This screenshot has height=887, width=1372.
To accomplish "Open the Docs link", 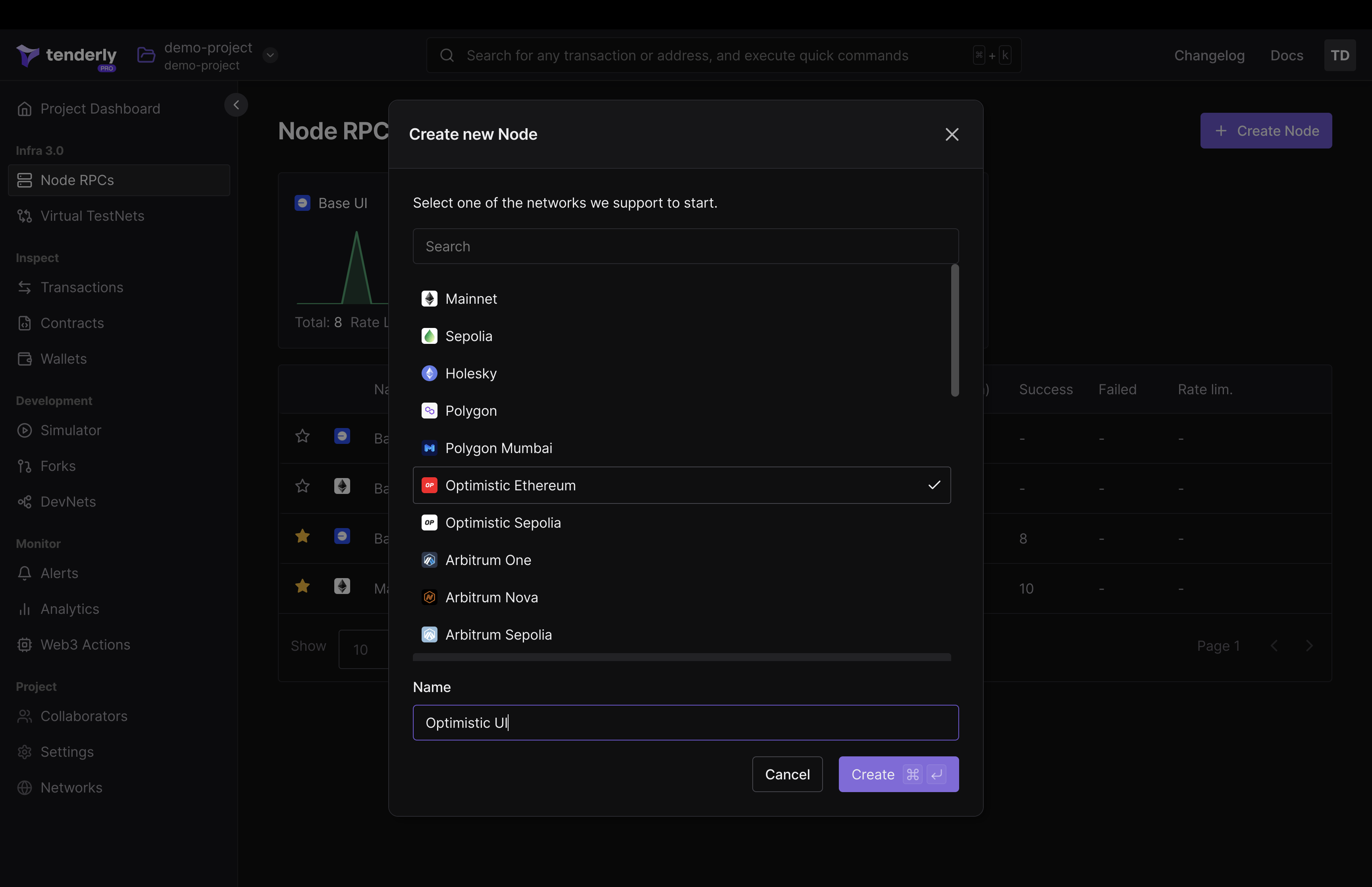I will click(1286, 55).
